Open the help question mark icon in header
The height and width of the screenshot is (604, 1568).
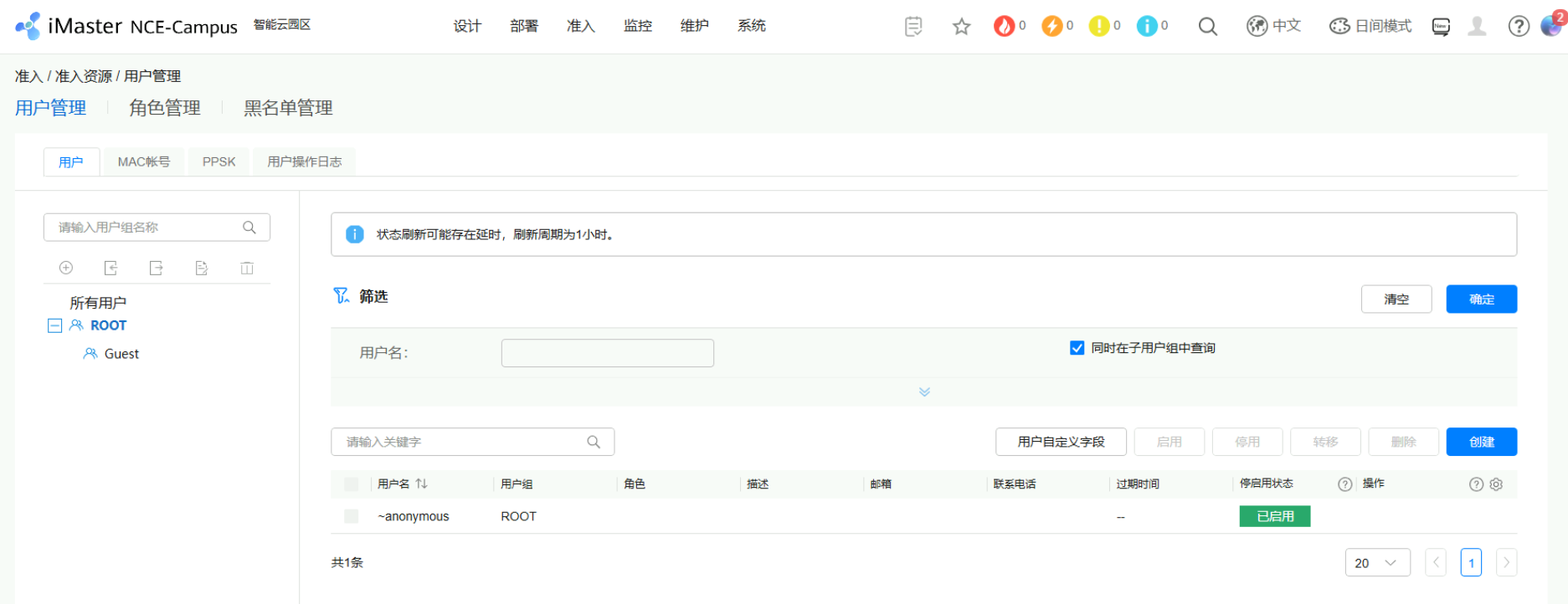click(1519, 27)
